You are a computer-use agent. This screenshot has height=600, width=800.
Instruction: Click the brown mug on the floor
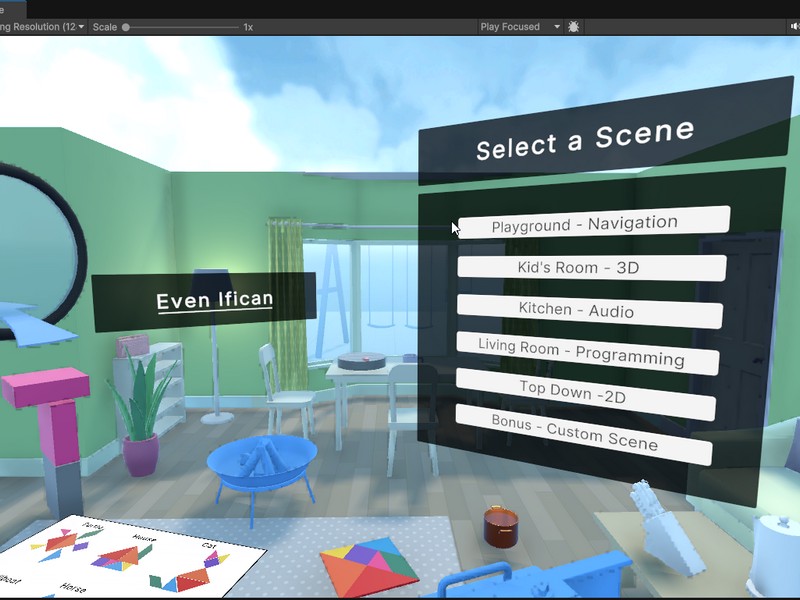coord(497,526)
